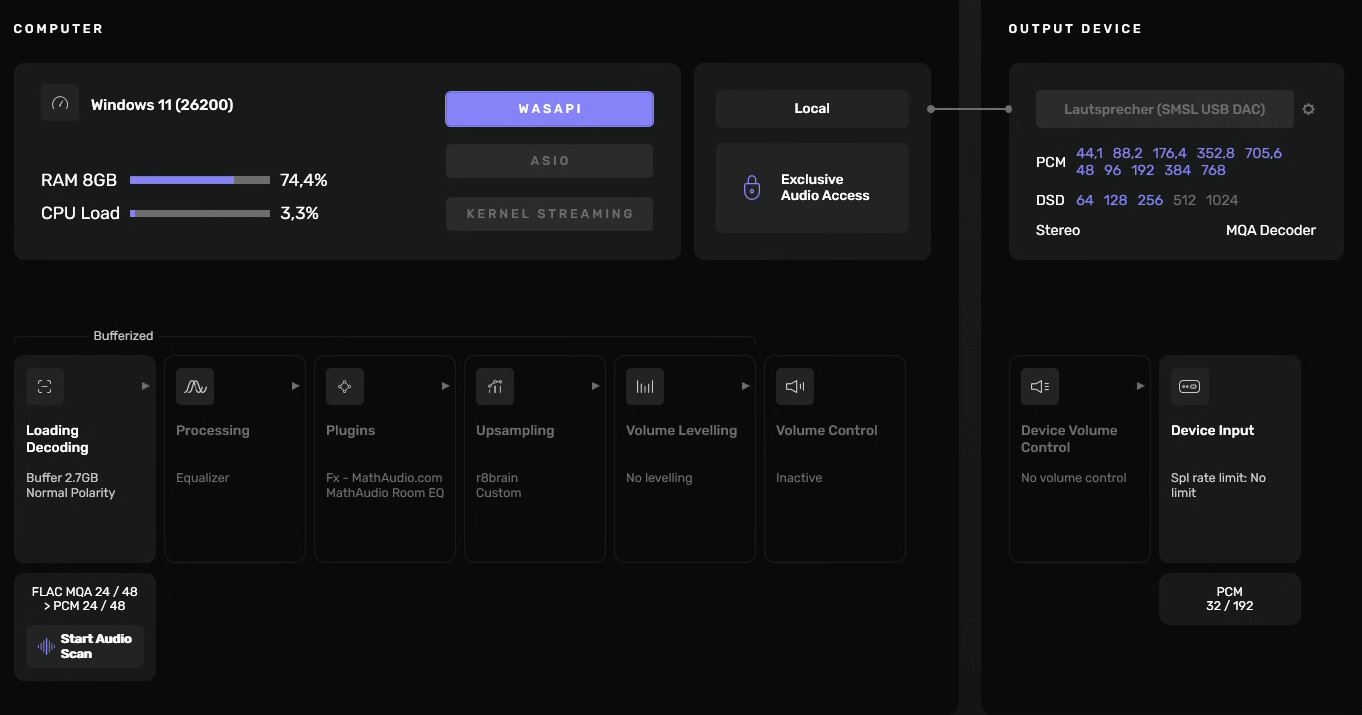This screenshot has height=715, width=1362.
Task: Expand the arrow on Device Volume Control card
Action: [1140, 386]
